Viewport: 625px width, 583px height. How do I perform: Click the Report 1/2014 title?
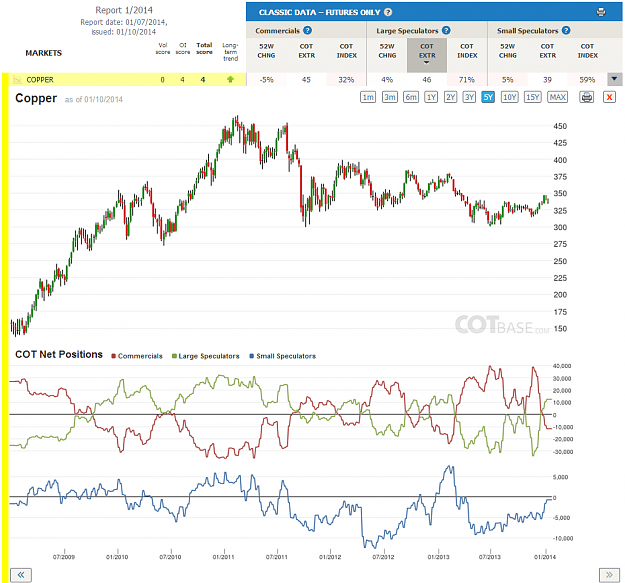pos(124,10)
